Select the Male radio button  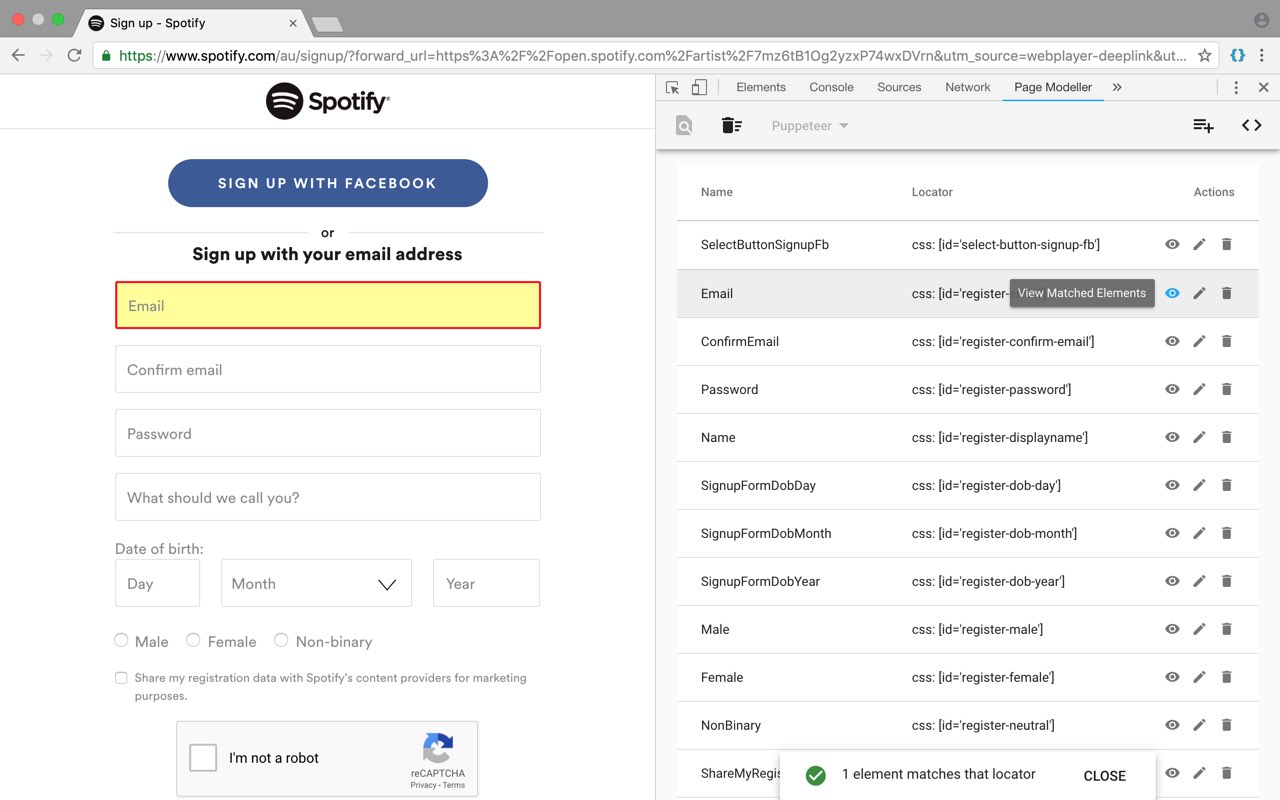[x=121, y=640]
